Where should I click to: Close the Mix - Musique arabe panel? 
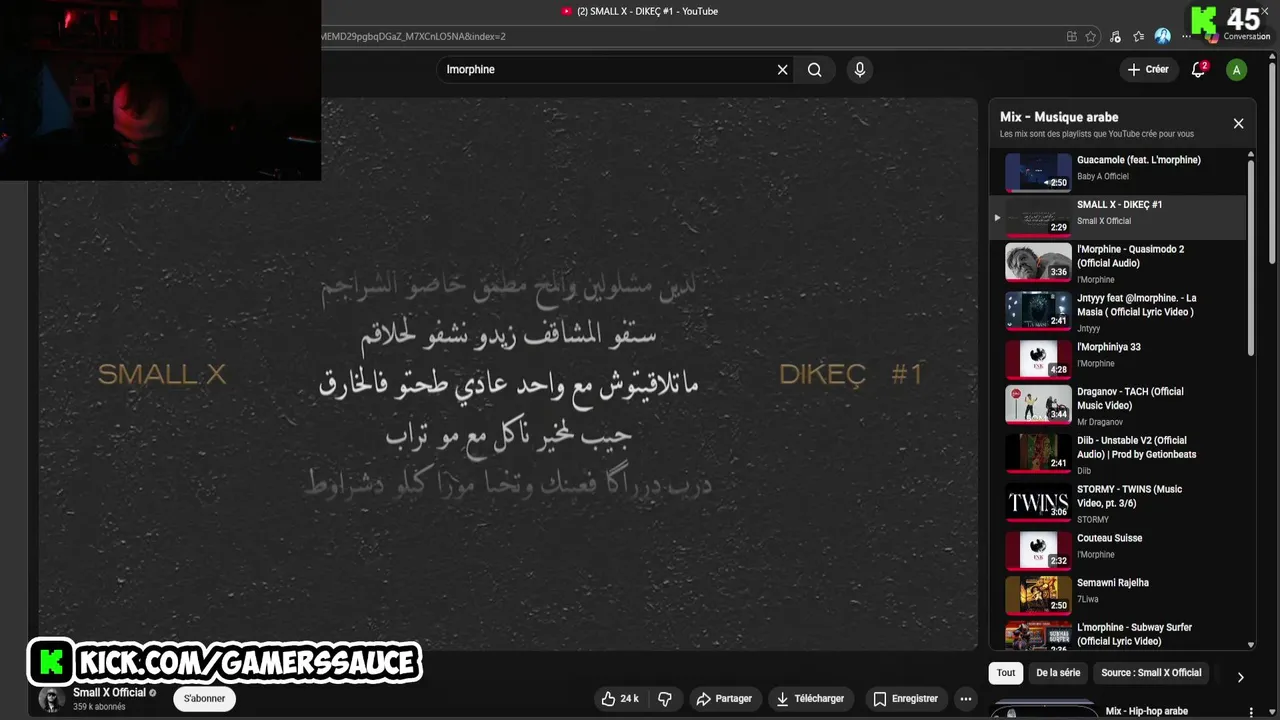[x=1238, y=124]
